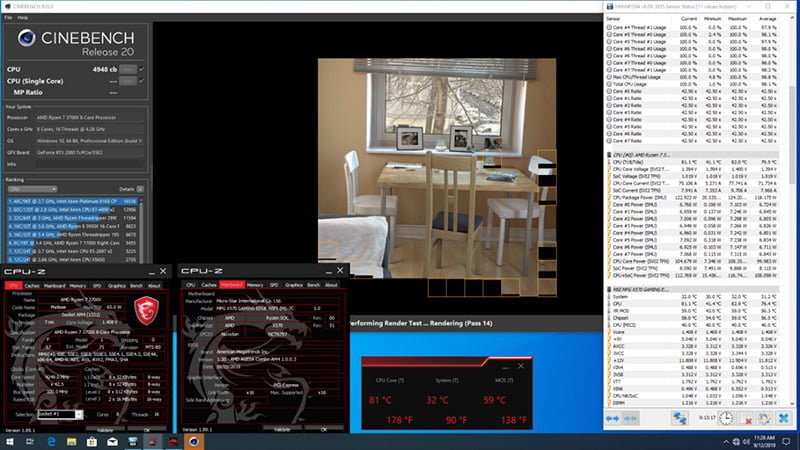Click the Current column header in HWiNFO

tap(688, 18)
